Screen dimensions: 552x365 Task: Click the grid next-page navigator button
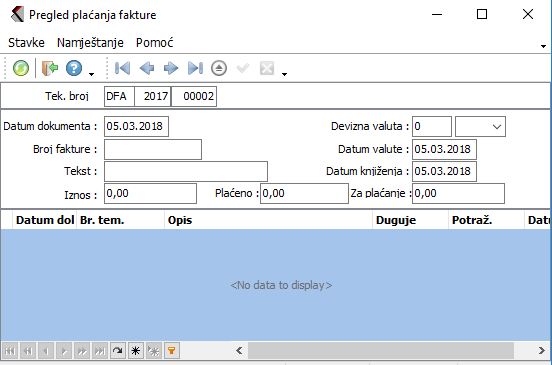(x=82, y=351)
